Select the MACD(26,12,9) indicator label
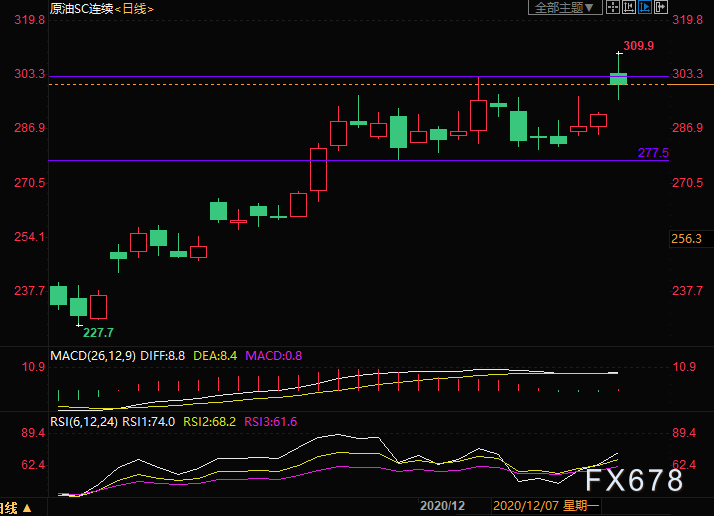This screenshot has height=516, width=714. click(93, 356)
